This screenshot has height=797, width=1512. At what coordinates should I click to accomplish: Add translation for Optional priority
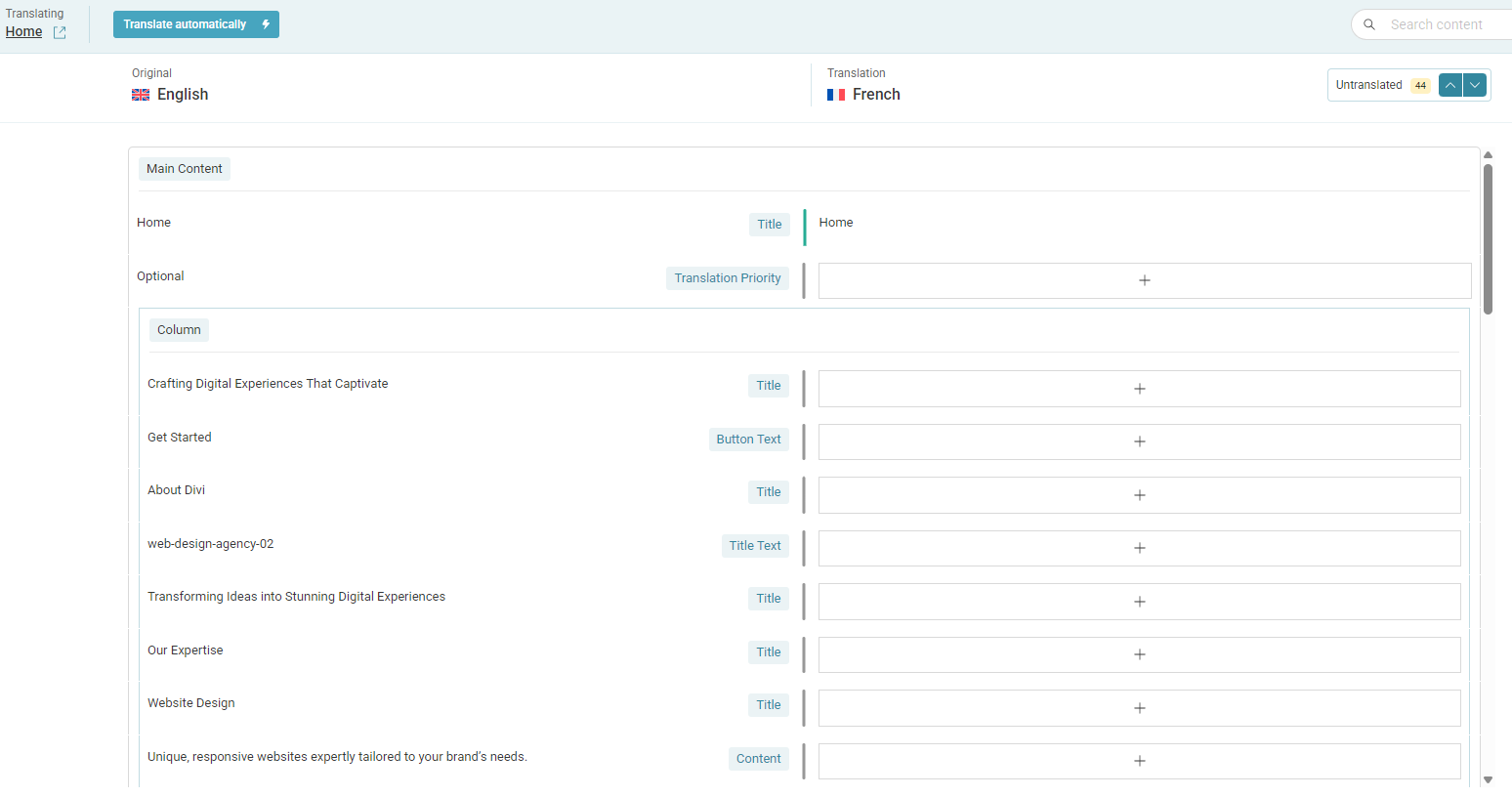coord(1144,281)
